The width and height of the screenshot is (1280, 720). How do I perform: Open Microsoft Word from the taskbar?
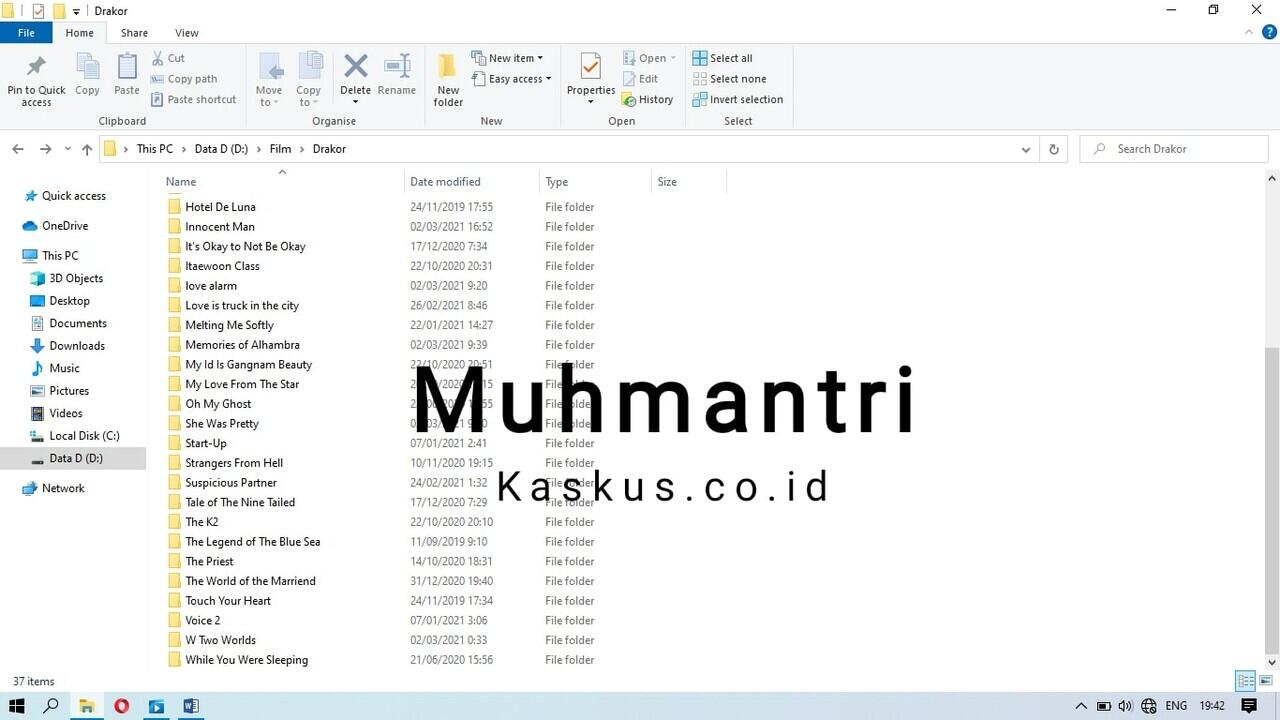pyautogui.click(x=191, y=706)
